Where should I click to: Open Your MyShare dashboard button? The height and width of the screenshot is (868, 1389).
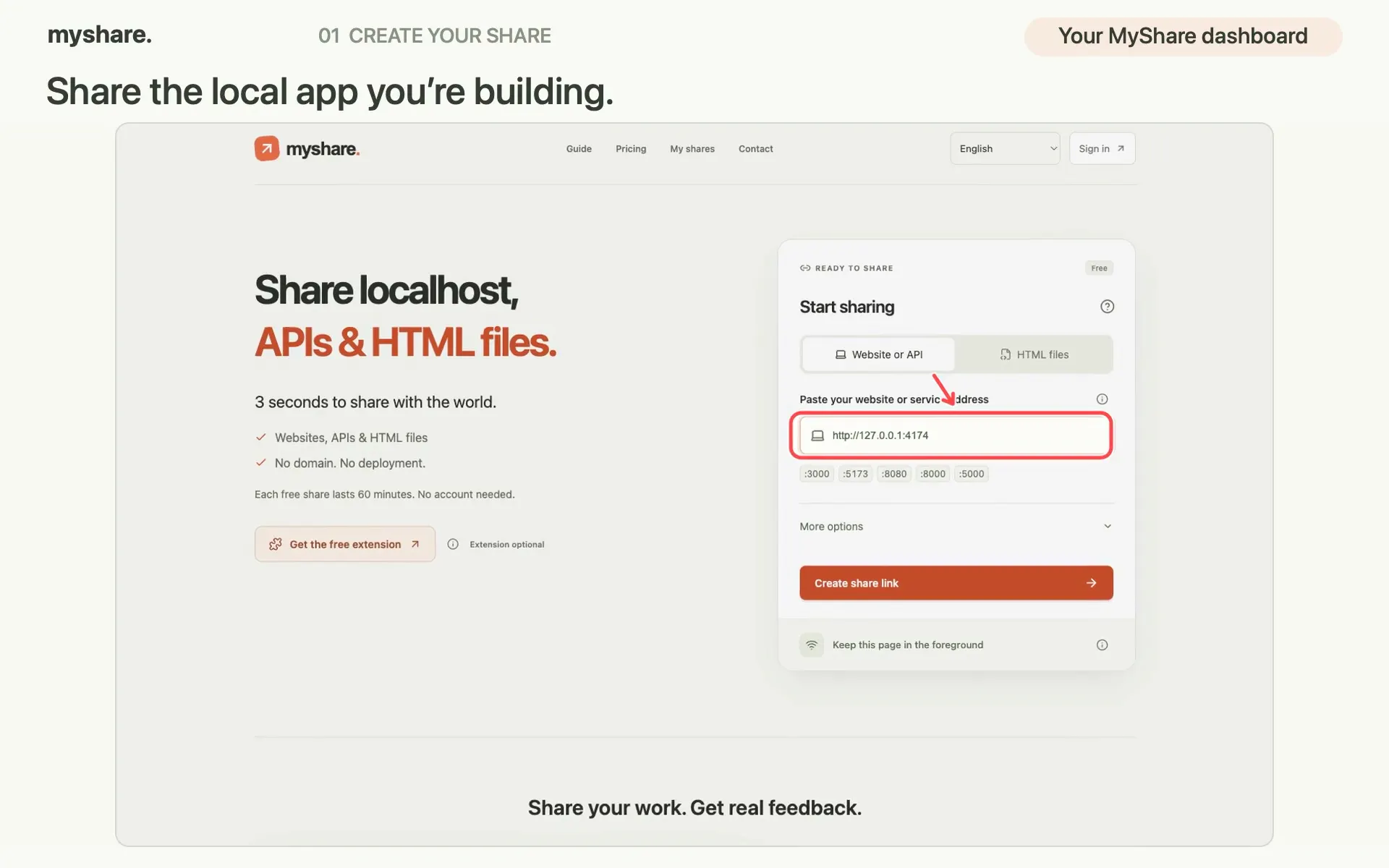1183,36
